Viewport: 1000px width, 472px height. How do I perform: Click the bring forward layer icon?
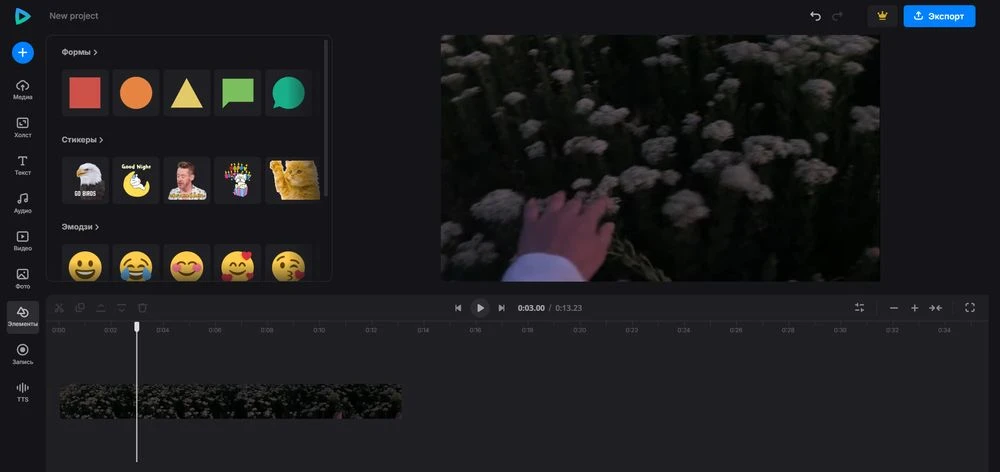point(101,307)
